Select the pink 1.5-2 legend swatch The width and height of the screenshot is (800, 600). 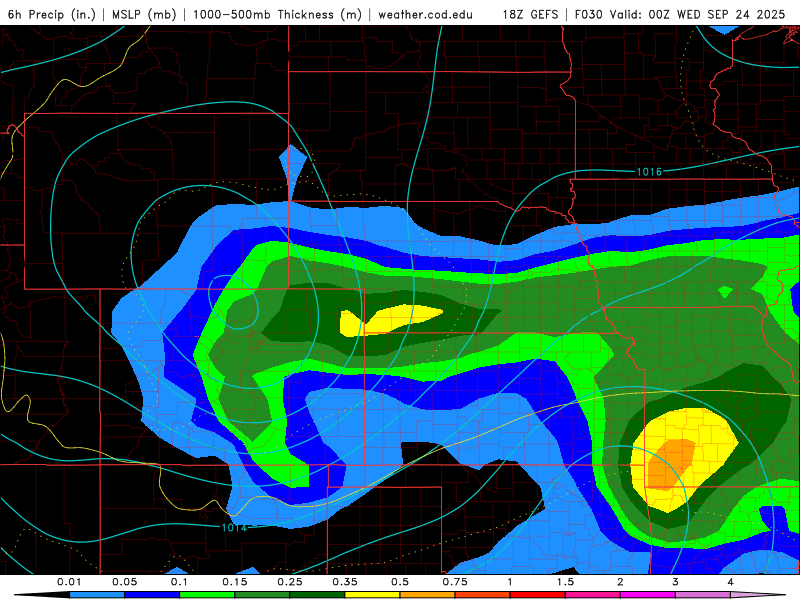click(593, 595)
